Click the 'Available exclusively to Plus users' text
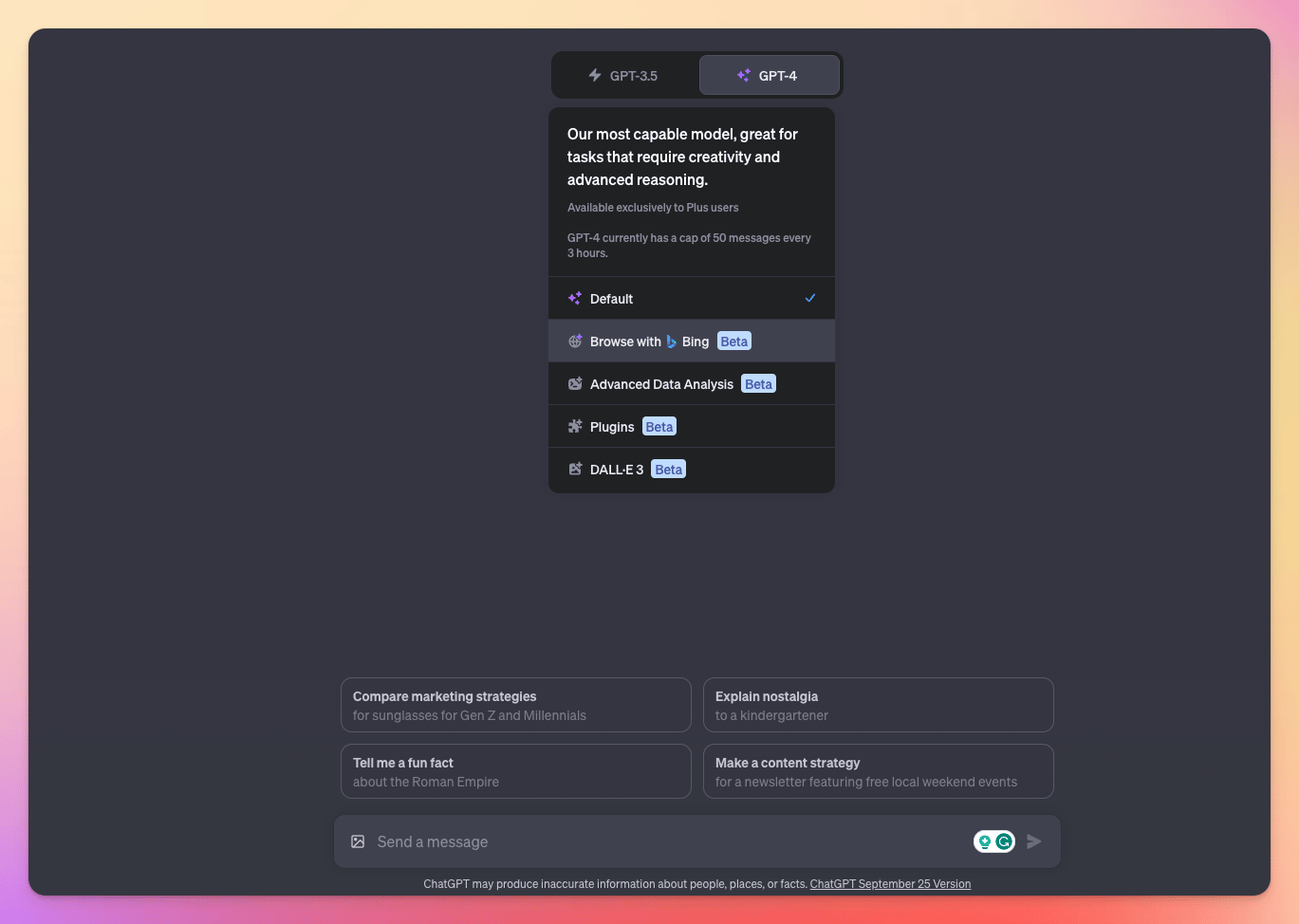Image resolution: width=1299 pixels, height=924 pixels. [x=653, y=208]
